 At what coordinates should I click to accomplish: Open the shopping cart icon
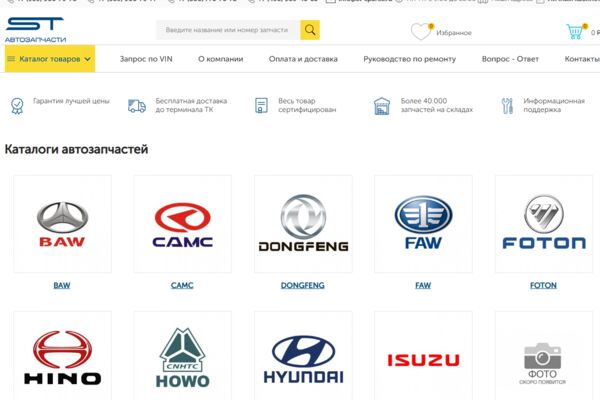tap(576, 31)
